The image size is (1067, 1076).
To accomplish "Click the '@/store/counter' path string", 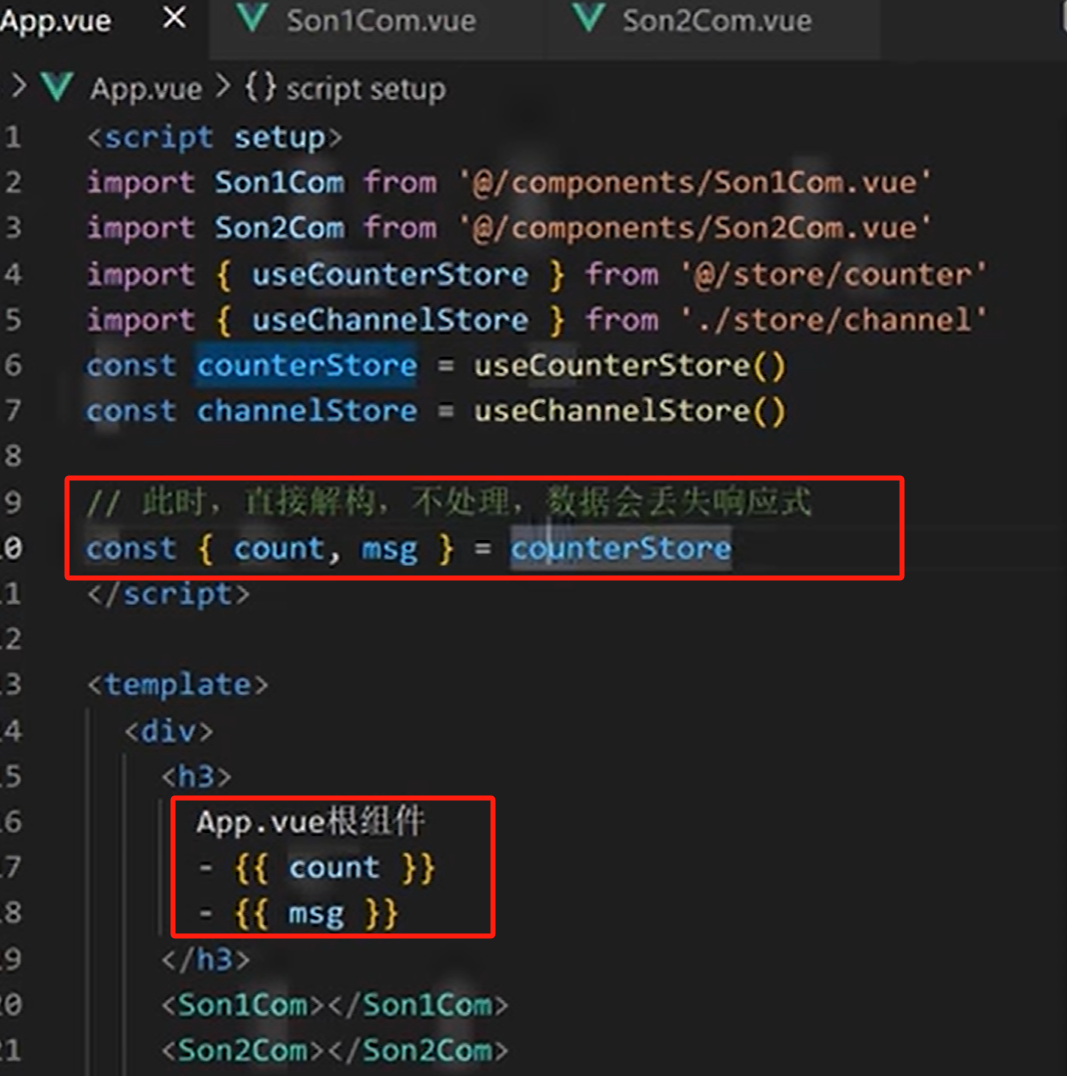I will pos(834,274).
